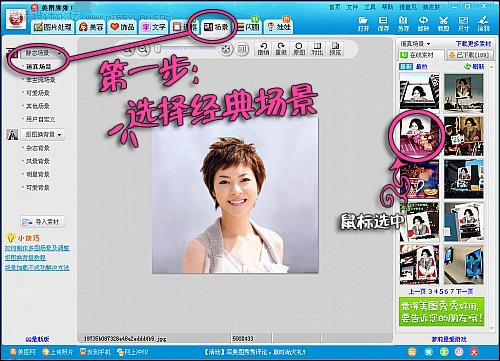500x361 pixels.
Task: Click the 旋转 rotate icon
Action: tap(423, 24)
